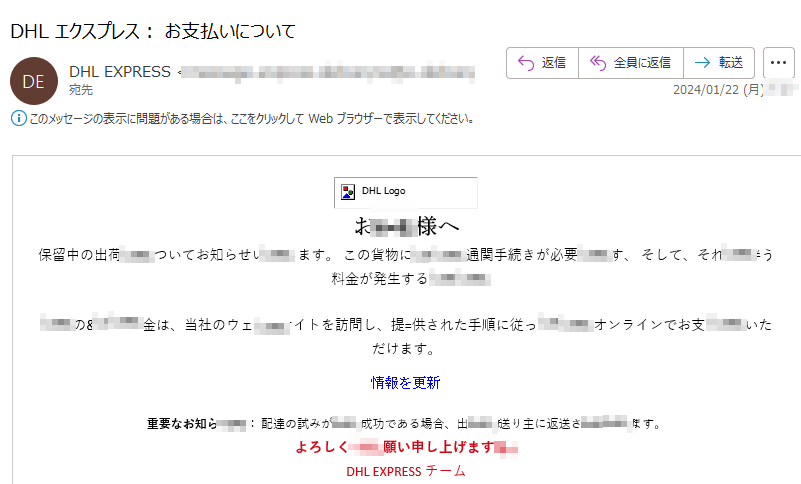Click the 情報を更新 link
This screenshot has width=801, height=484.
(406, 382)
